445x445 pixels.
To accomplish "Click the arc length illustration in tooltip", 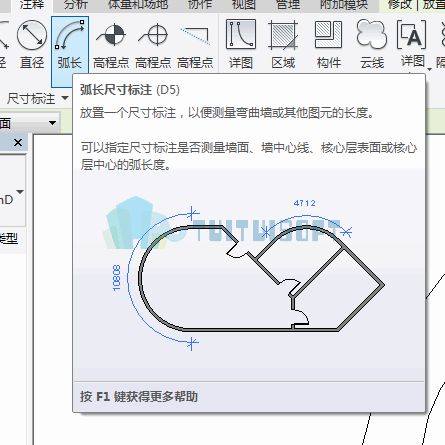I will point(249,273).
